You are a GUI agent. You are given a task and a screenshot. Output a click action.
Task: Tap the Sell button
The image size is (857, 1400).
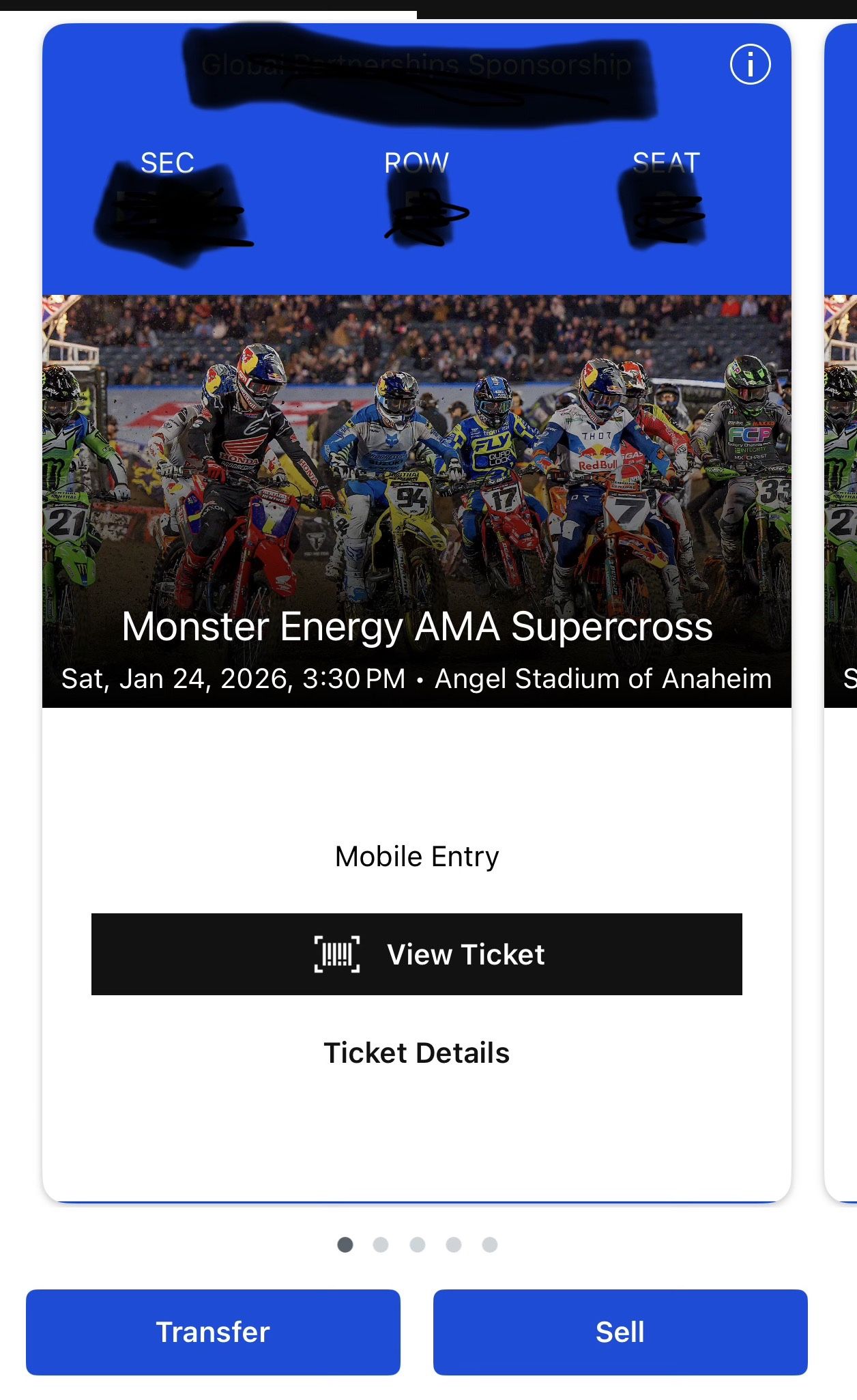click(x=620, y=1332)
